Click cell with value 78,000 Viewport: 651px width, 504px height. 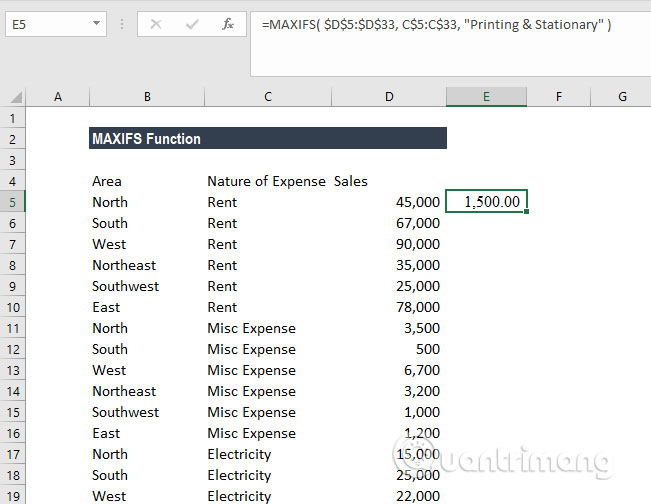389,307
